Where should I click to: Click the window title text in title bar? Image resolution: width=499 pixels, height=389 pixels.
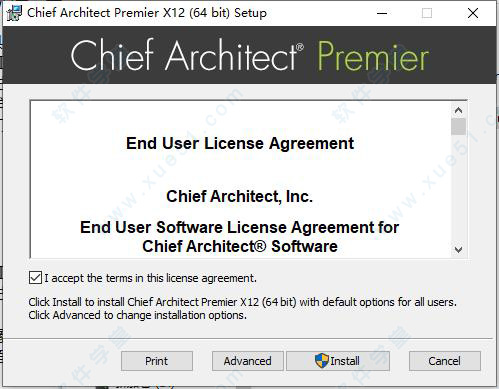tap(147, 13)
